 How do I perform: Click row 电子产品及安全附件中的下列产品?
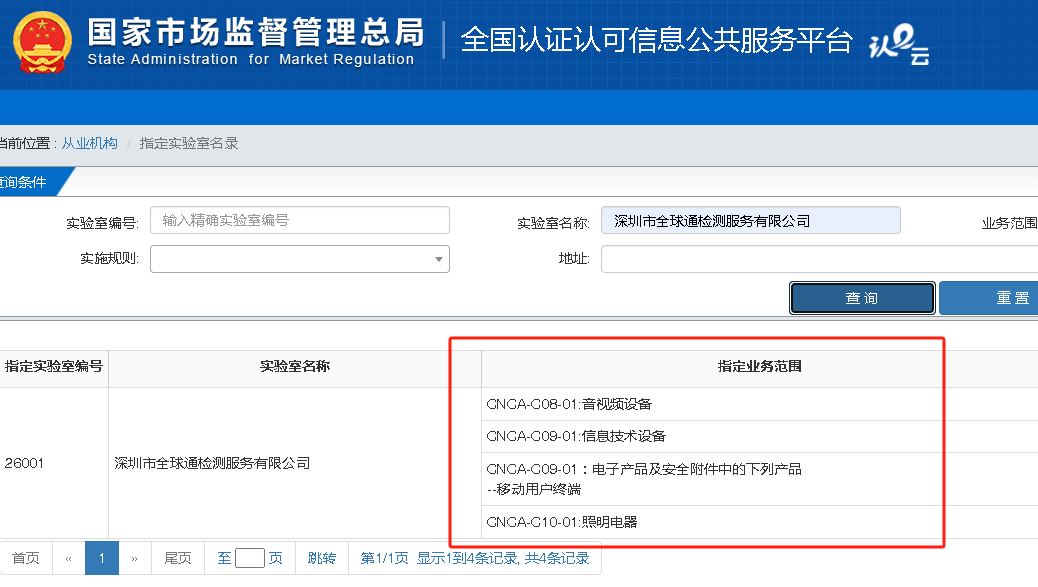click(x=759, y=479)
